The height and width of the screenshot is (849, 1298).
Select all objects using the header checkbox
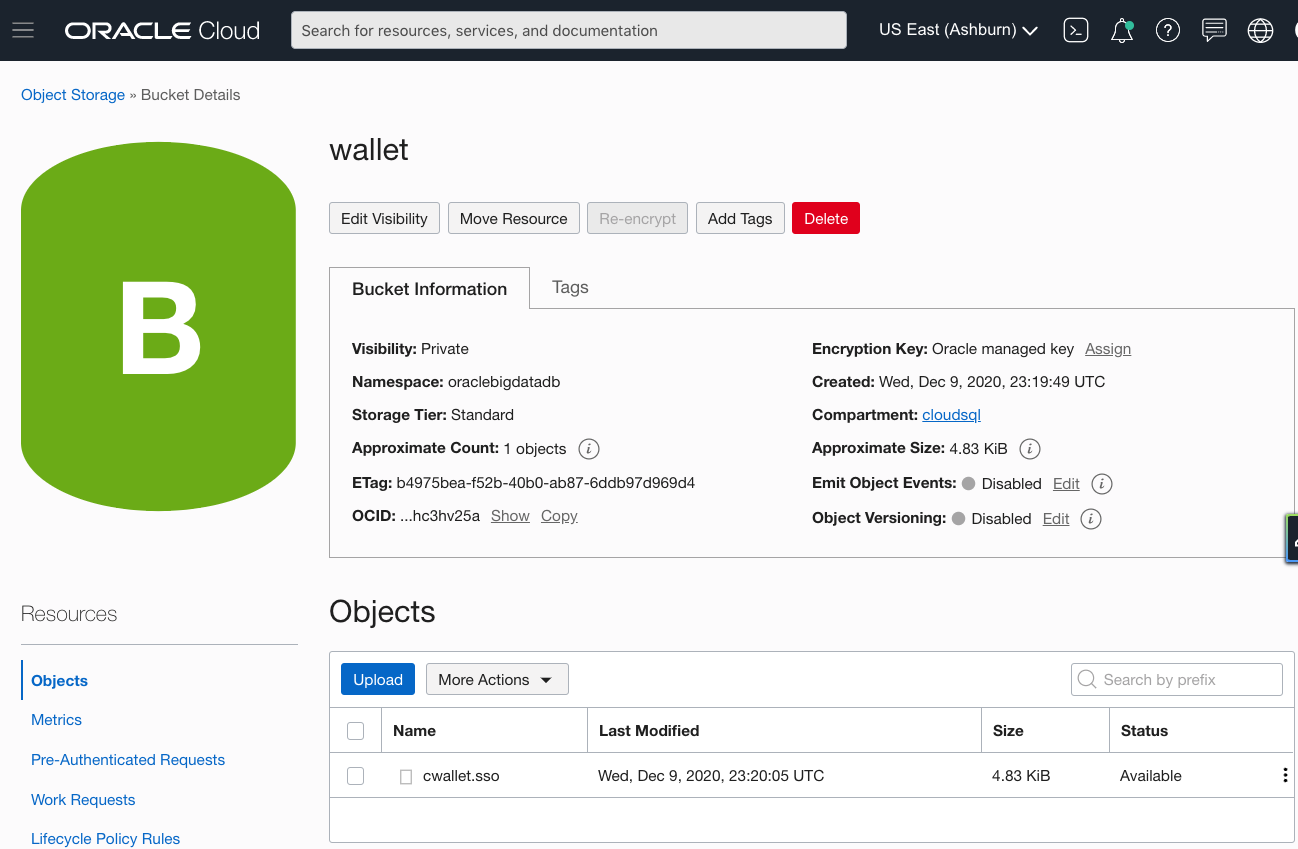(x=355, y=730)
